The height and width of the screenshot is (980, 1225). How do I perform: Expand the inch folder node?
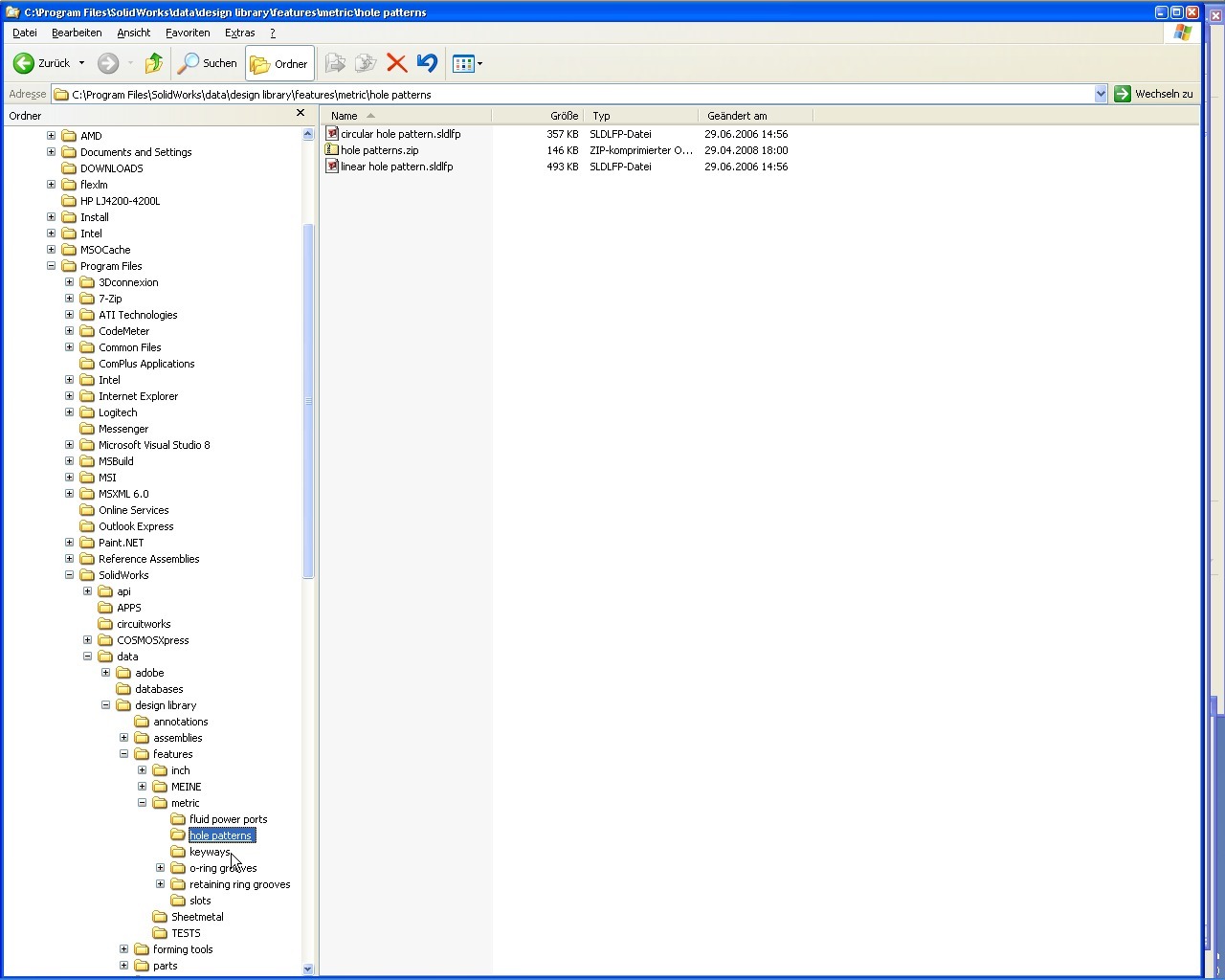(x=143, y=770)
